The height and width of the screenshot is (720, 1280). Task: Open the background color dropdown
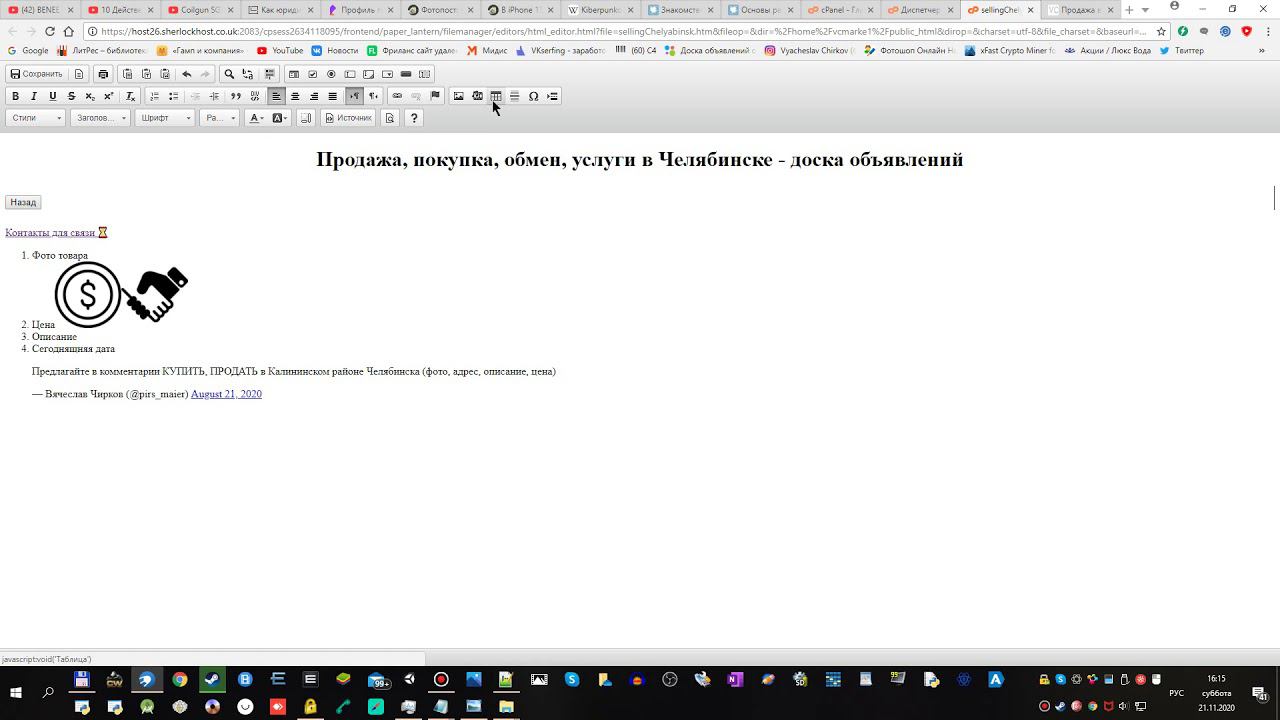tap(280, 118)
